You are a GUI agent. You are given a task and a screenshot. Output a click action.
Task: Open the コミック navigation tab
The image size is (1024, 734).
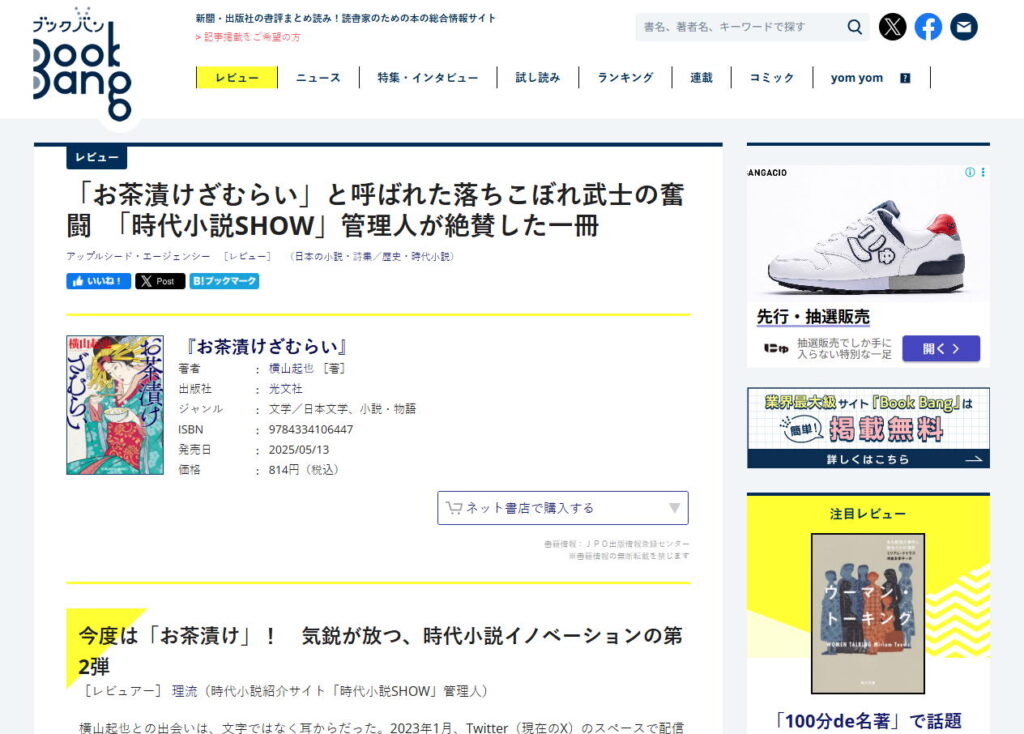(x=771, y=77)
